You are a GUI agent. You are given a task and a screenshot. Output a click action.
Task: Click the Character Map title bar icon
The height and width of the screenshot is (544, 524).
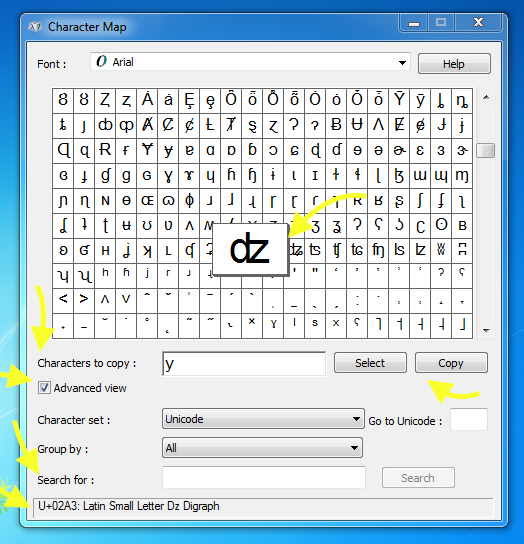[x=35, y=26]
